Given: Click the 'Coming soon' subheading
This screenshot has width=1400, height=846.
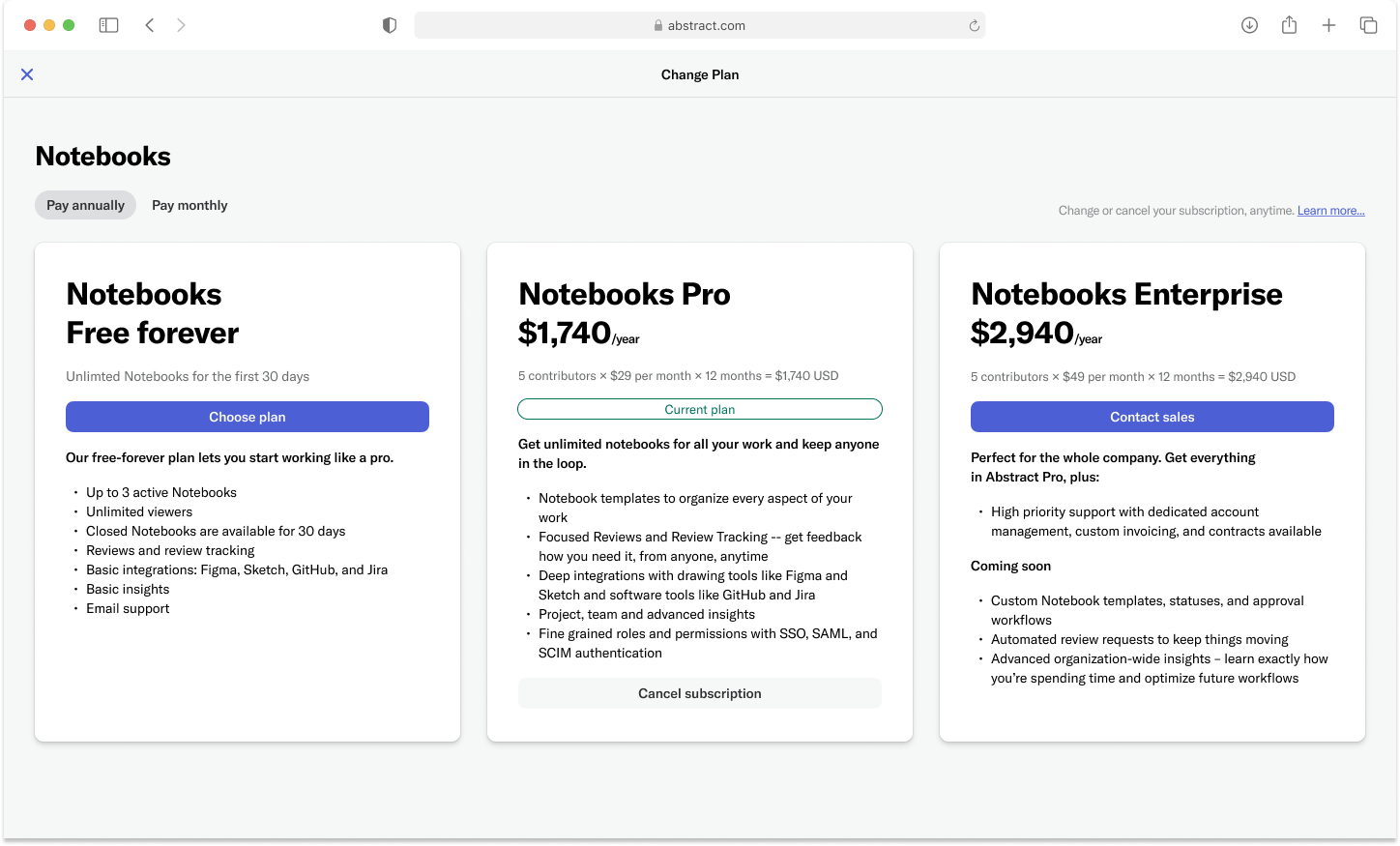Looking at the screenshot, I should (x=1010, y=566).
